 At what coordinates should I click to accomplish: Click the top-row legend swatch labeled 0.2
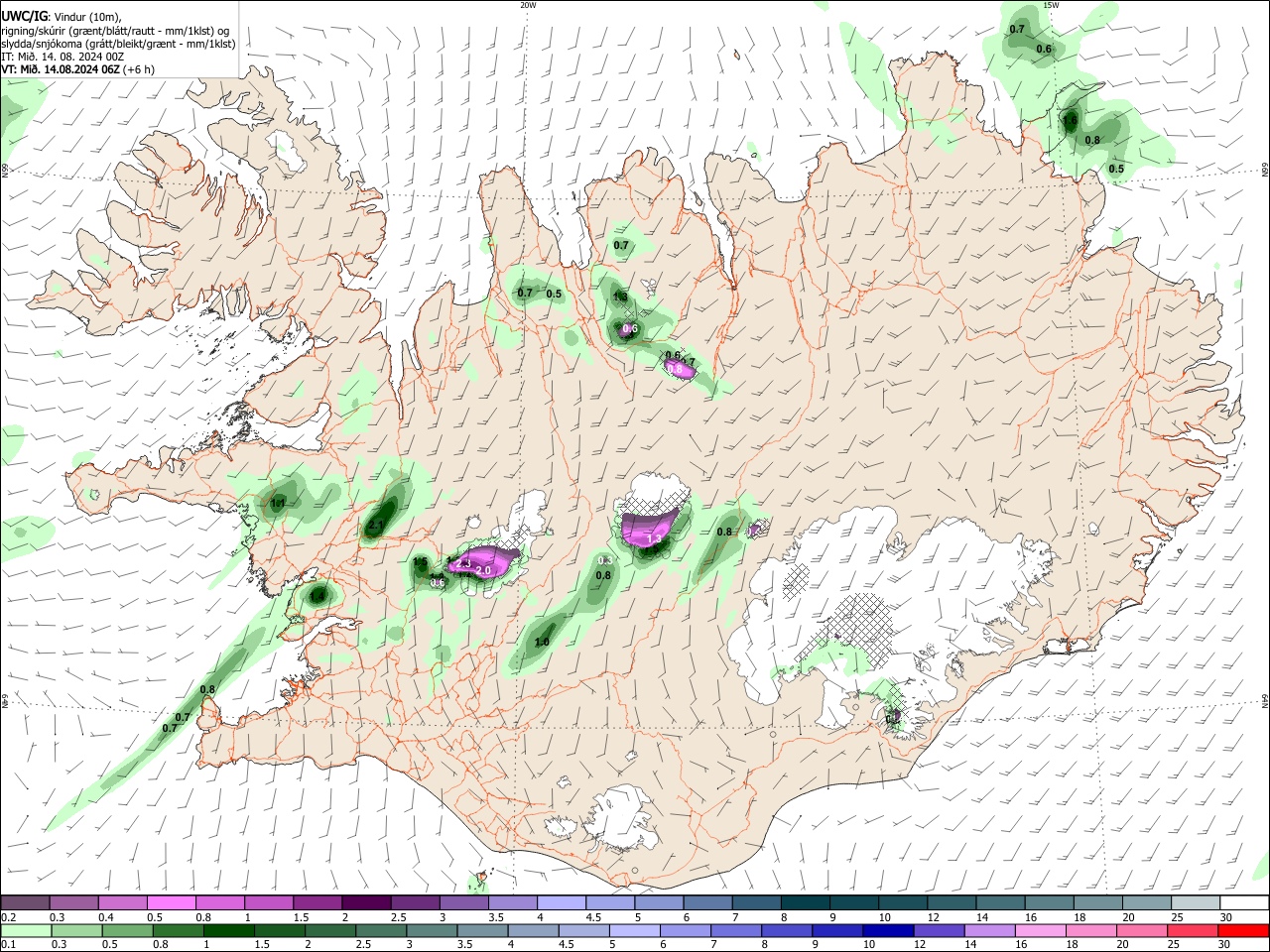(x=25, y=902)
